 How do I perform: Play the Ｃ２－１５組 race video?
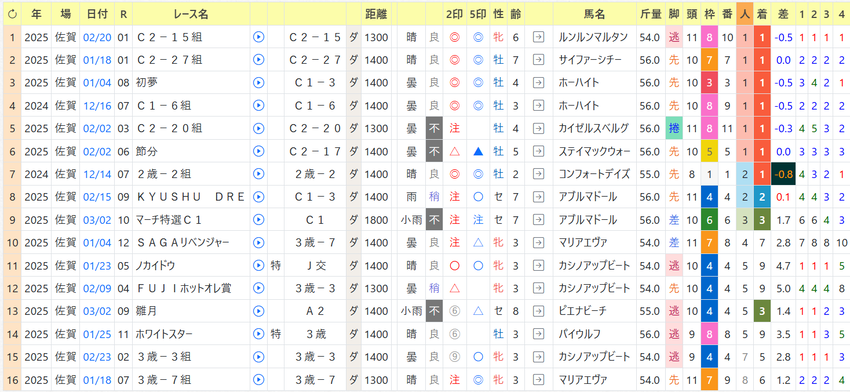click(259, 37)
